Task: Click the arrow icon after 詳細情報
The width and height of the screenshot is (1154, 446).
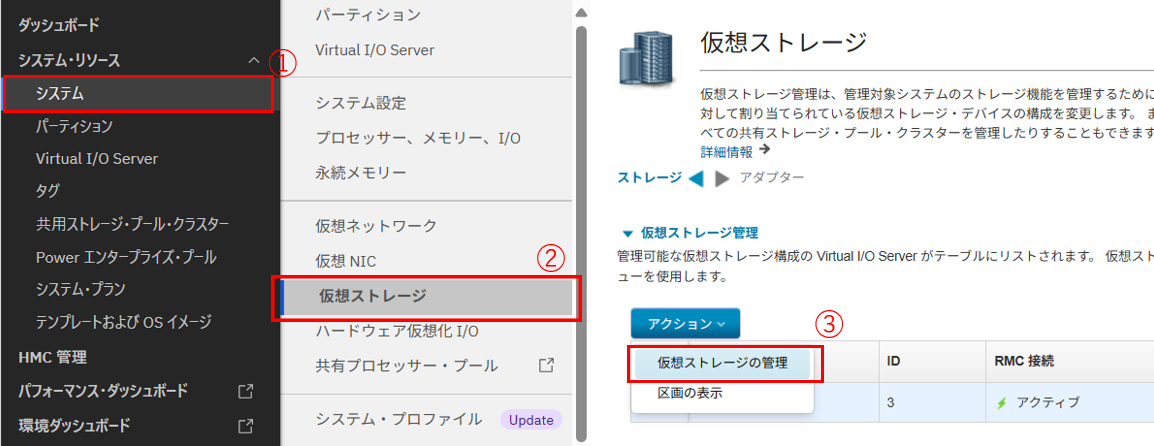Action: (764, 149)
